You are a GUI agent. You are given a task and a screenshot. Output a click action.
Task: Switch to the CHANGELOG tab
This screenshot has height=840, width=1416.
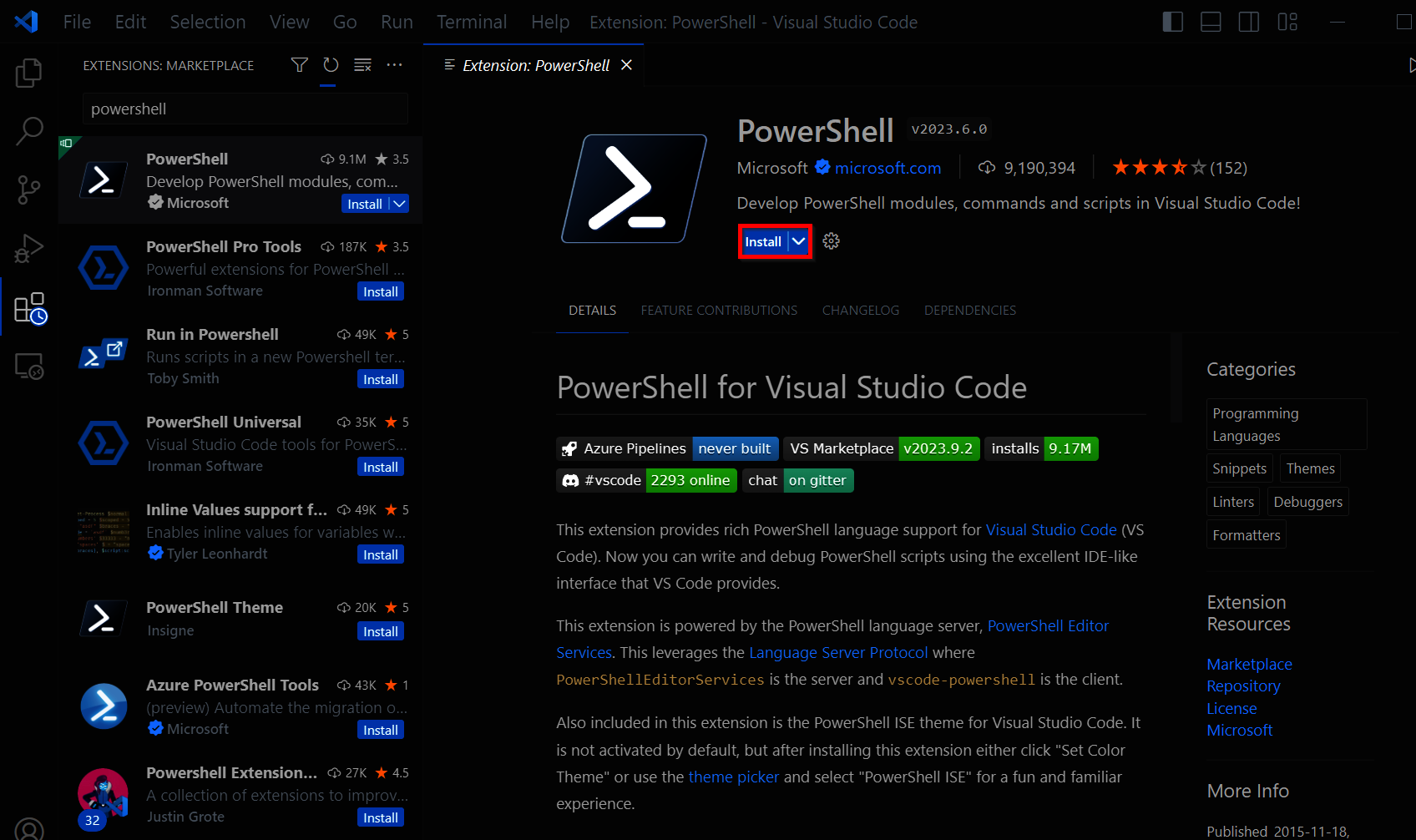860,310
